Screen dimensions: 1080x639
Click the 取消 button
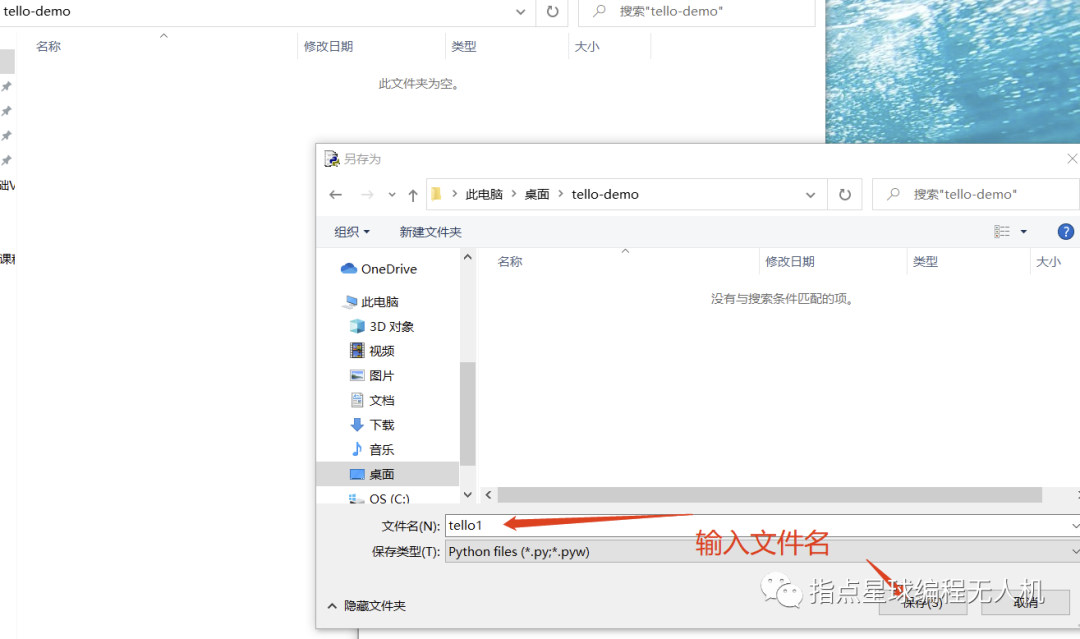[1026, 603]
